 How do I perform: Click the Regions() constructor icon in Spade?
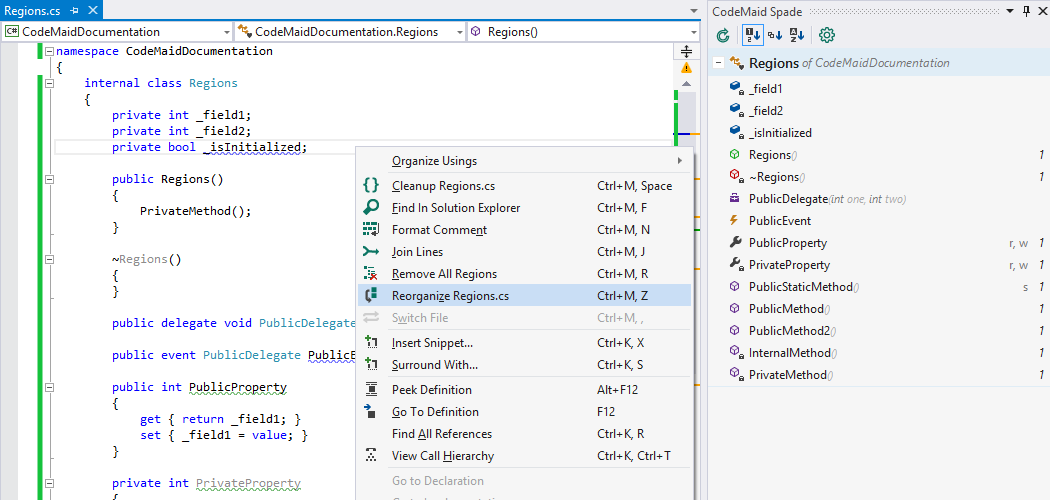[735, 155]
